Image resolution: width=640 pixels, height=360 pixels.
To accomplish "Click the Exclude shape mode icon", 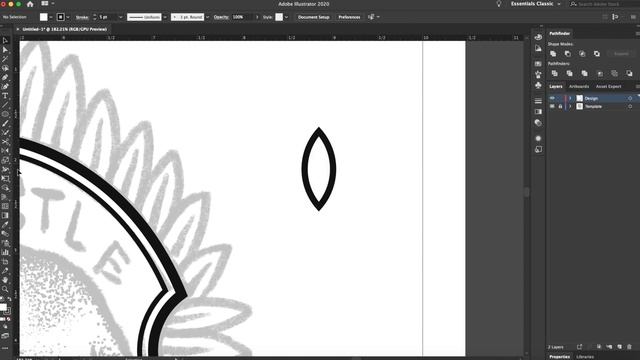I will (597, 54).
